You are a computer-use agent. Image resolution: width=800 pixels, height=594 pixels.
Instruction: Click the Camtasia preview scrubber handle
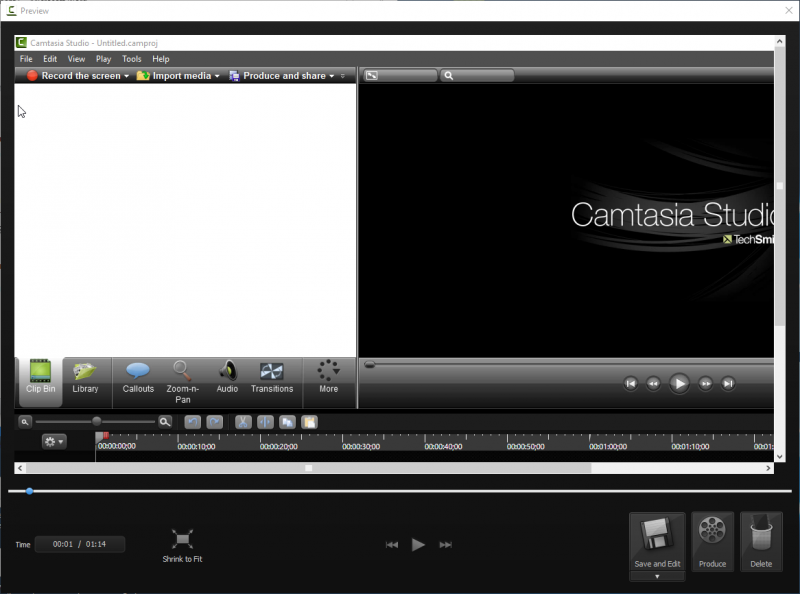coord(370,364)
